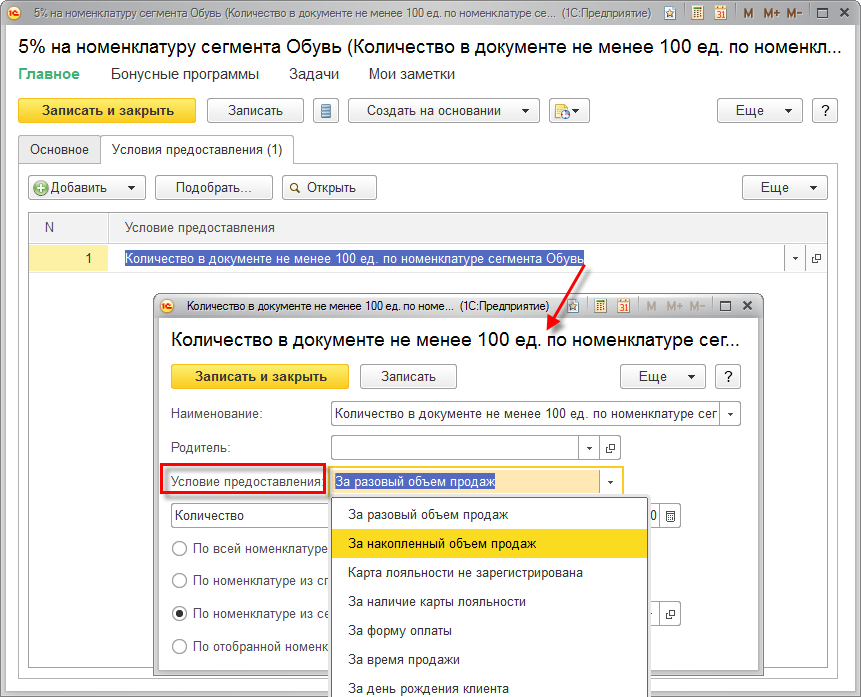861x697 pixels.
Task: Open help button in the condition dialog
Action: click(729, 376)
